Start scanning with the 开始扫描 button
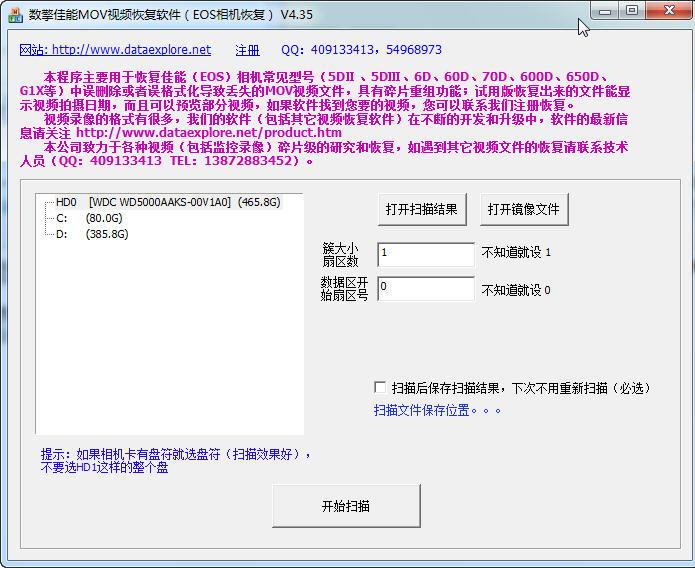The width and height of the screenshot is (695, 568). [x=346, y=506]
